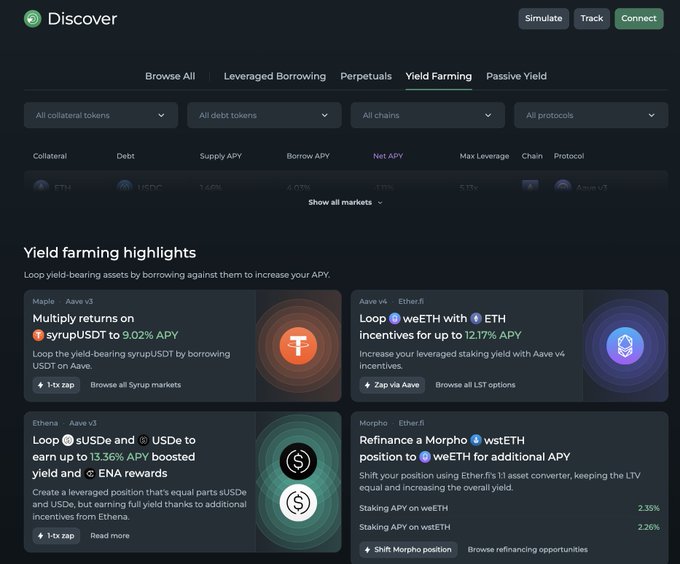Image resolution: width=680 pixels, height=564 pixels.
Task: Open Browse refinancing opportunities link
Action: (527, 550)
